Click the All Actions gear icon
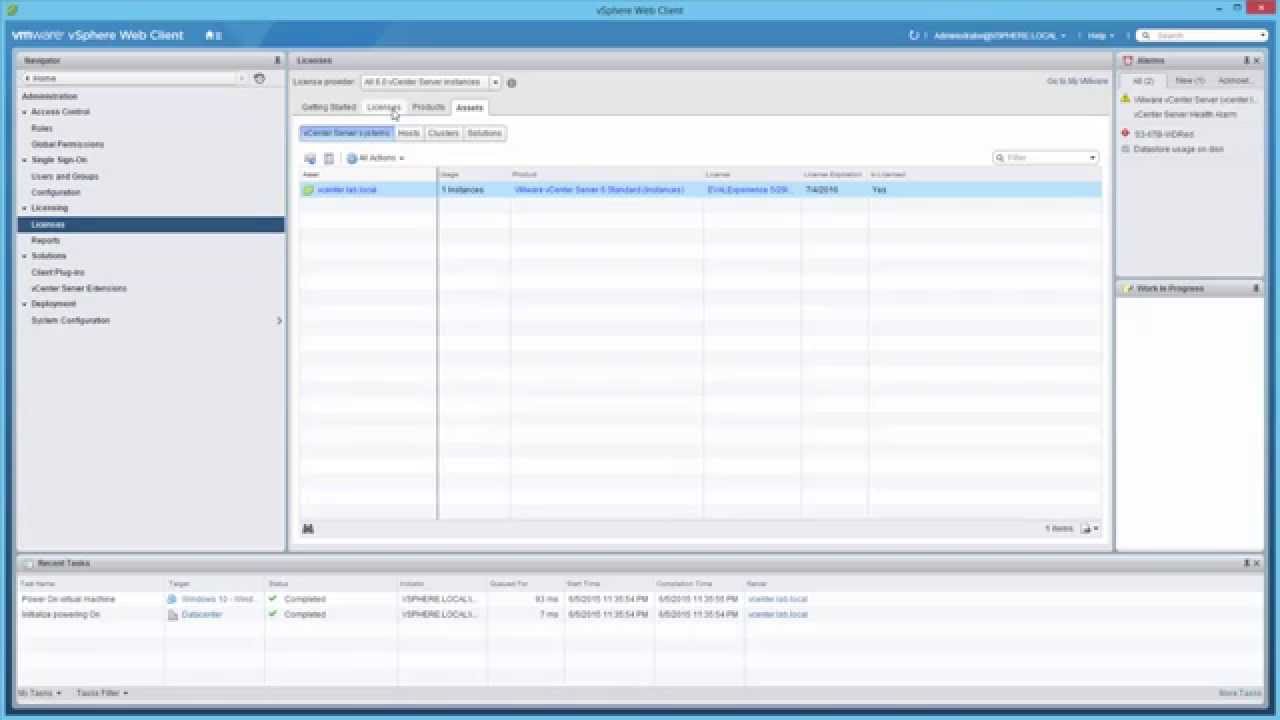 tap(352, 158)
